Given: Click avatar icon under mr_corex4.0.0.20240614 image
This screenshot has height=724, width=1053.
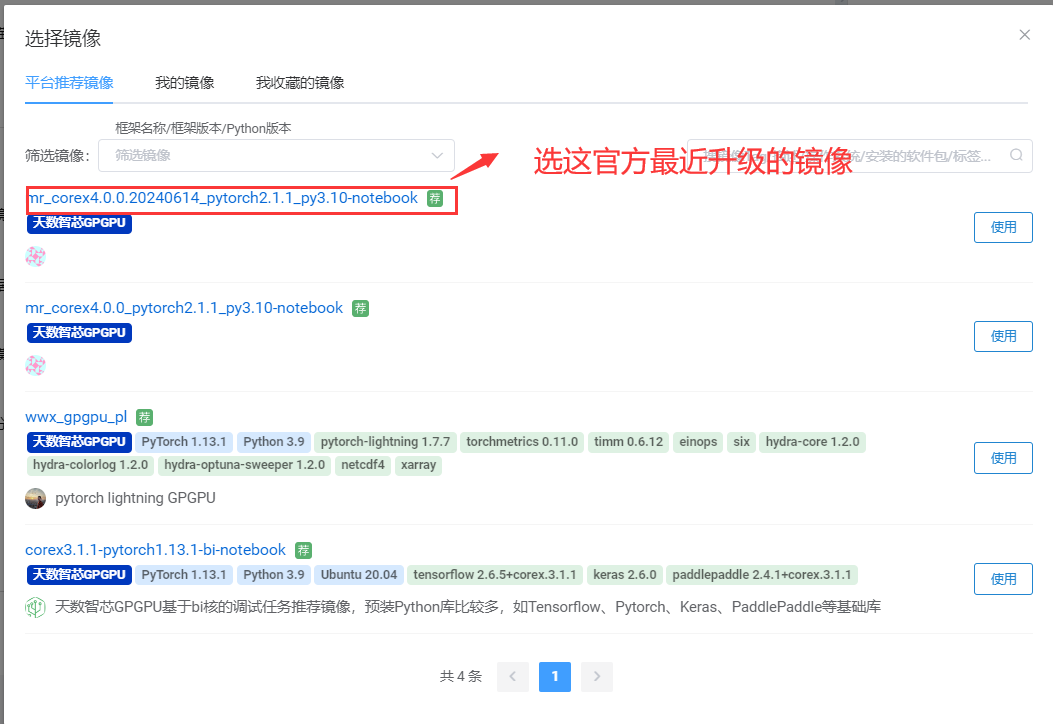Looking at the screenshot, I should click(36, 256).
